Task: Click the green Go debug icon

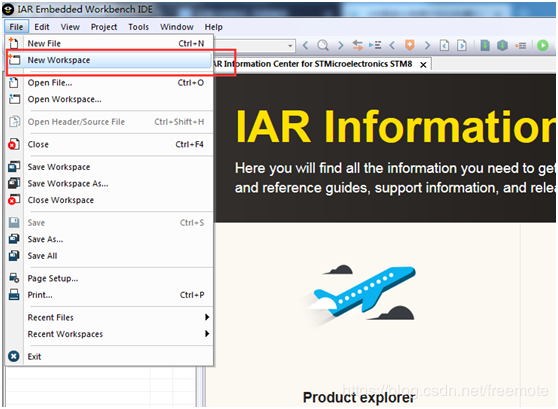Action: [x=542, y=45]
